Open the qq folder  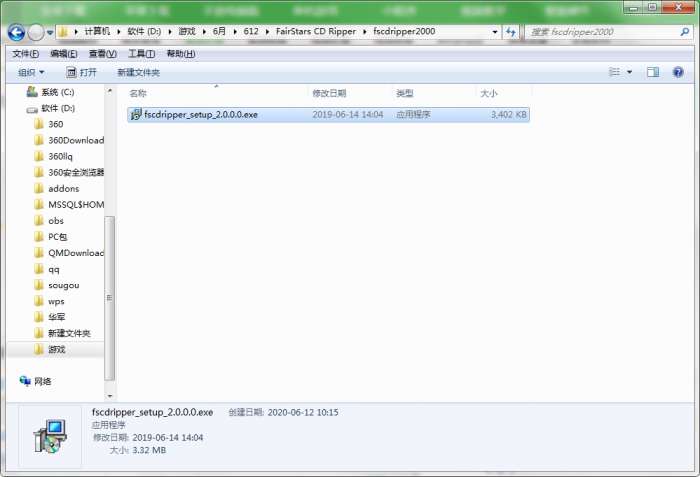tap(46, 269)
